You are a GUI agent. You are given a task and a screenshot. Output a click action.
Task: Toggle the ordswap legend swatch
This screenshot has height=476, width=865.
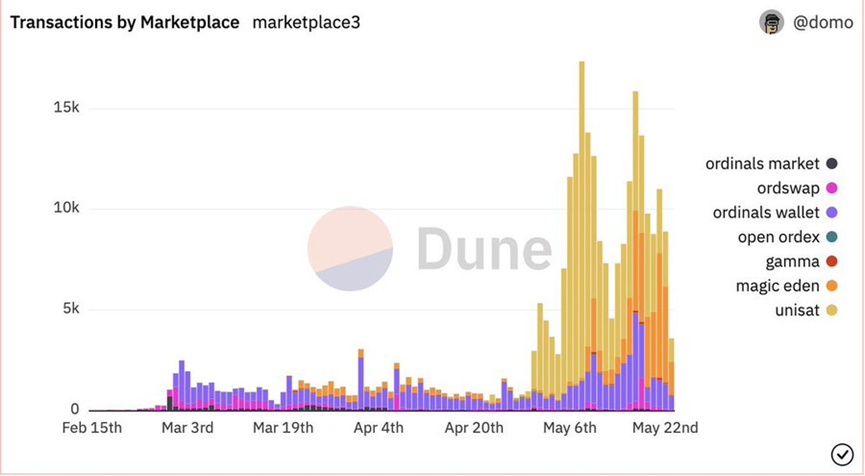pyautogui.click(x=831, y=188)
